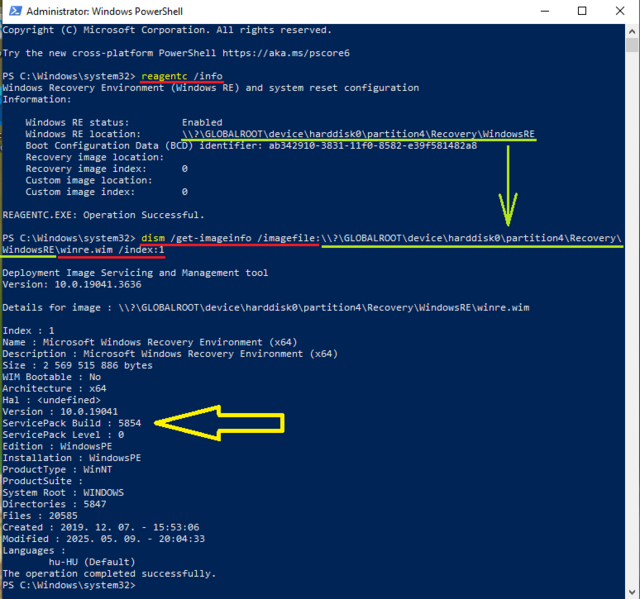This screenshot has height=599, width=640.
Task: Click 'The operation completed successfully.' line
Action: click(x=109, y=573)
